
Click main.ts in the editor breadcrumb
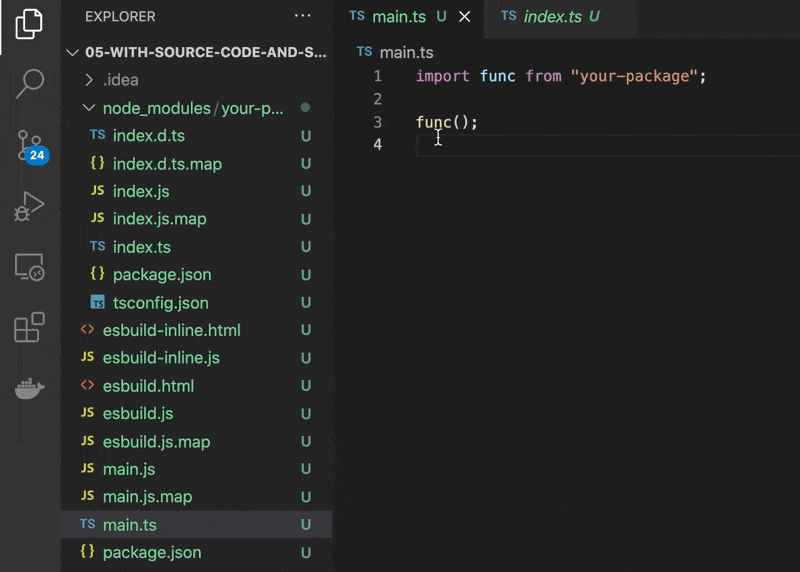click(406, 52)
